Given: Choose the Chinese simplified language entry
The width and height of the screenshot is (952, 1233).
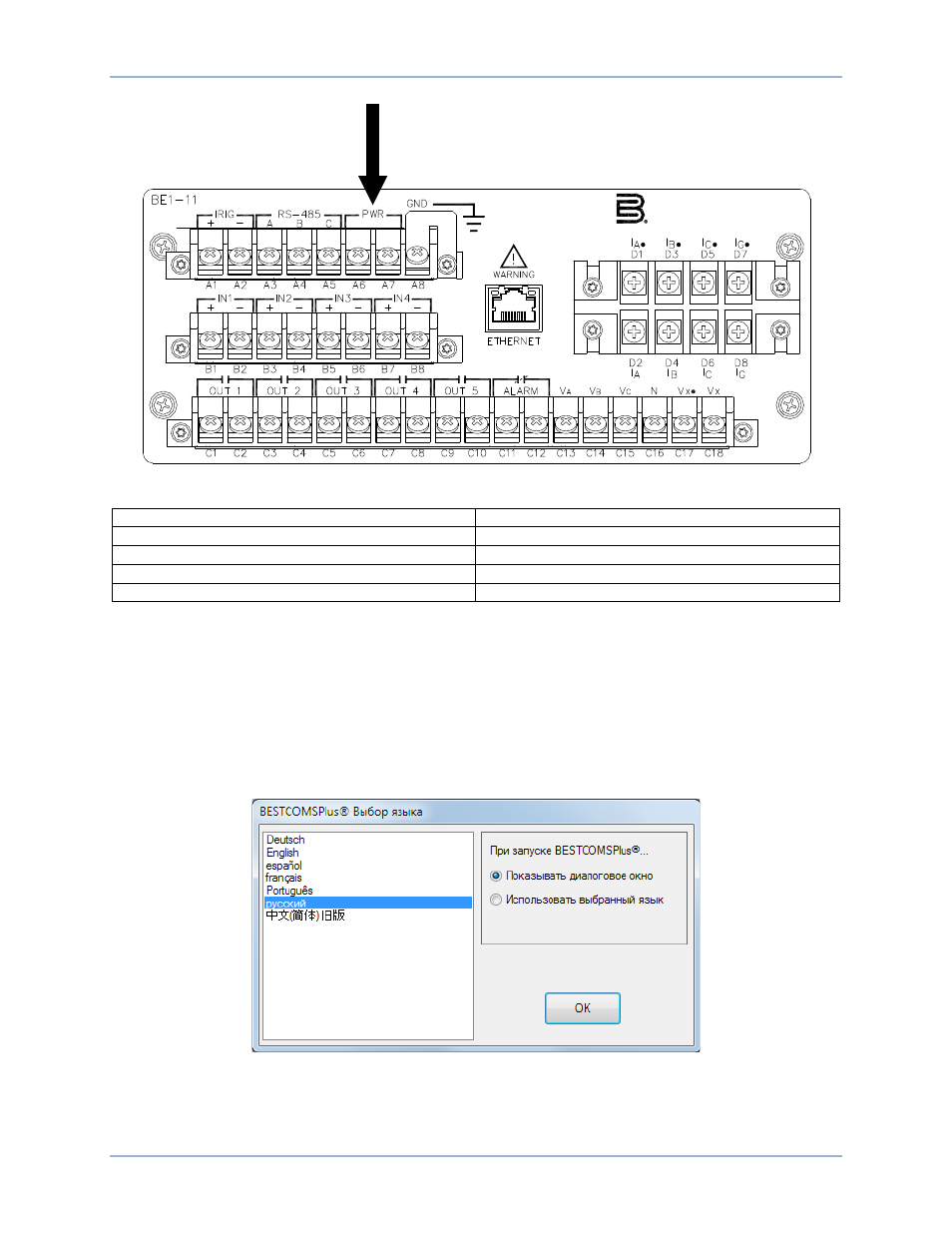Looking at the screenshot, I should coord(305,916).
